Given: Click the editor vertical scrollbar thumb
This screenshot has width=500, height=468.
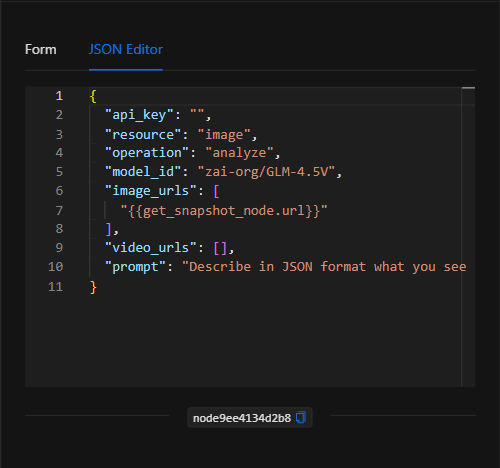Looking at the screenshot, I should point(468,88).
